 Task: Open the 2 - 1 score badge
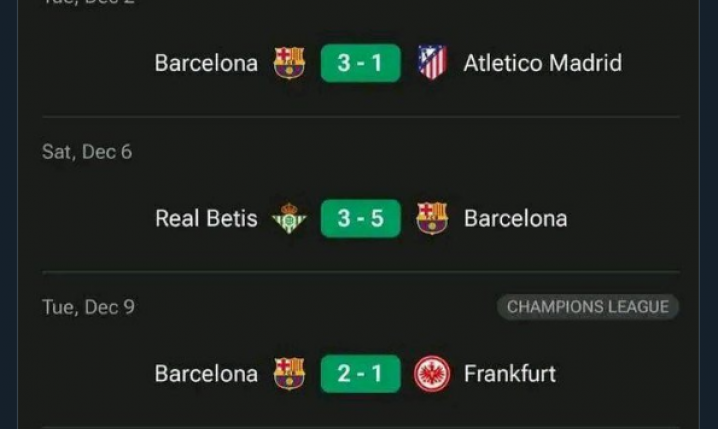tap(360, 374)
